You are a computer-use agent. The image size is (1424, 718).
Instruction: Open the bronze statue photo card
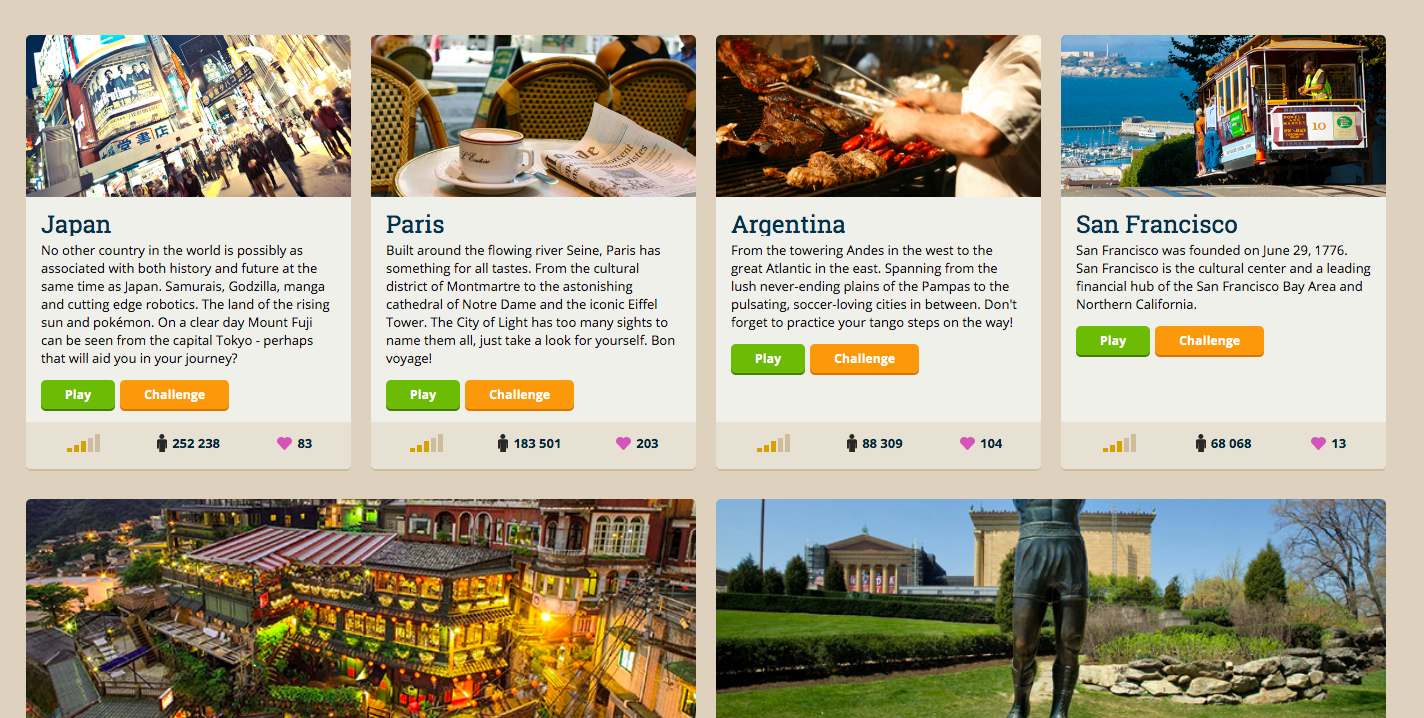point(1051,608)
